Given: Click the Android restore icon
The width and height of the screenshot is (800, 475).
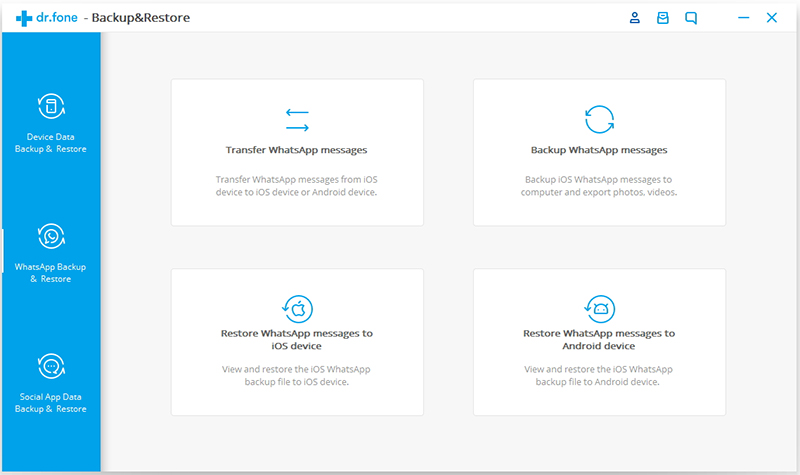Looking at the screenshot, I should click(599, 309).
